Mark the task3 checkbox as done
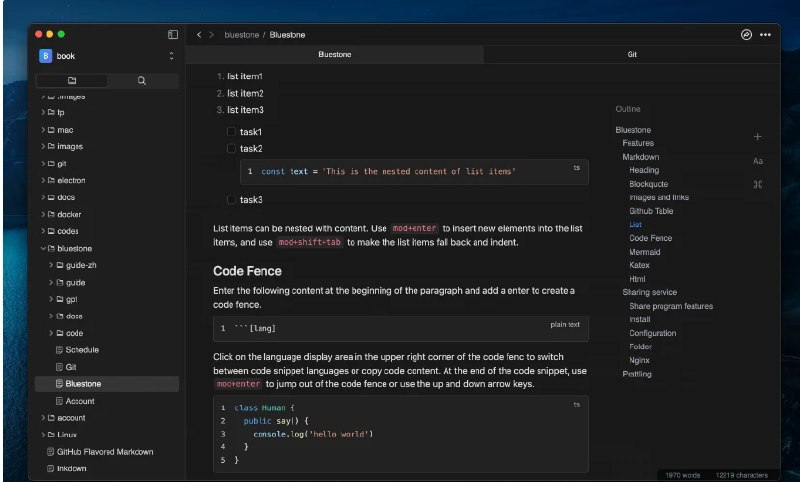The image size is (800, 482). click(231, 200)
